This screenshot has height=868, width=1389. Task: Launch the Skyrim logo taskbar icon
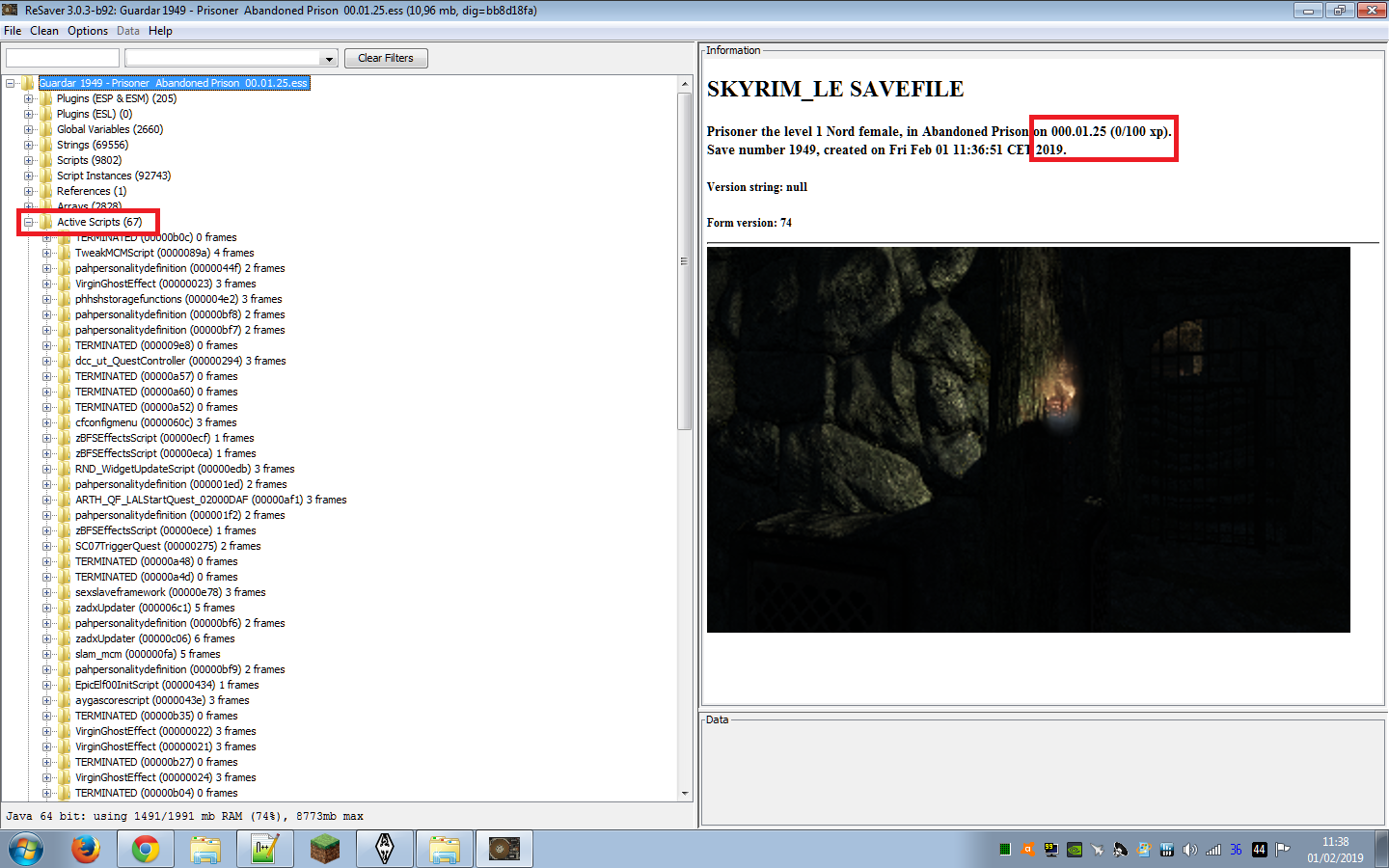(x=384, y=849)
